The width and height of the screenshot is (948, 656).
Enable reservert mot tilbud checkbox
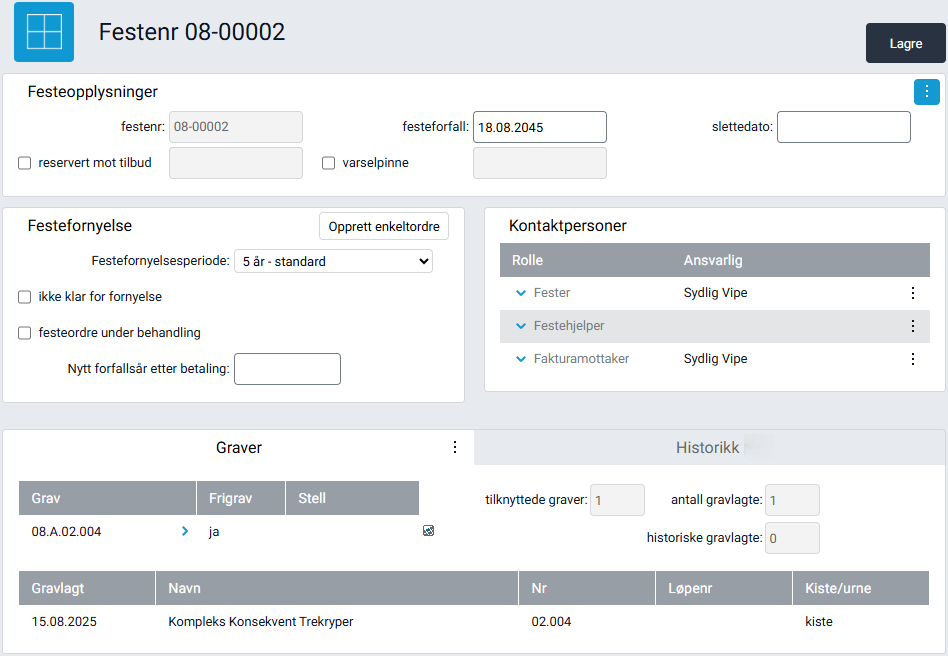25,163
